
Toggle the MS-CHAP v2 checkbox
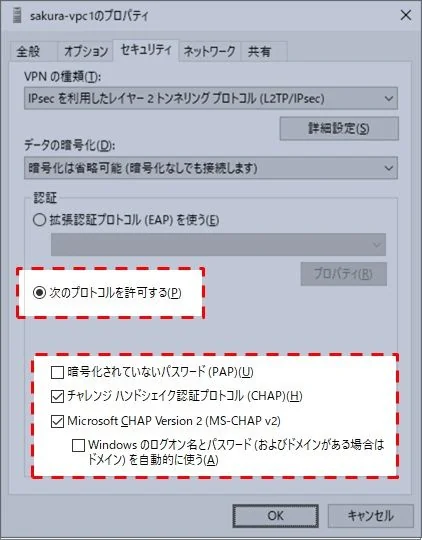[x=57, y=421]
